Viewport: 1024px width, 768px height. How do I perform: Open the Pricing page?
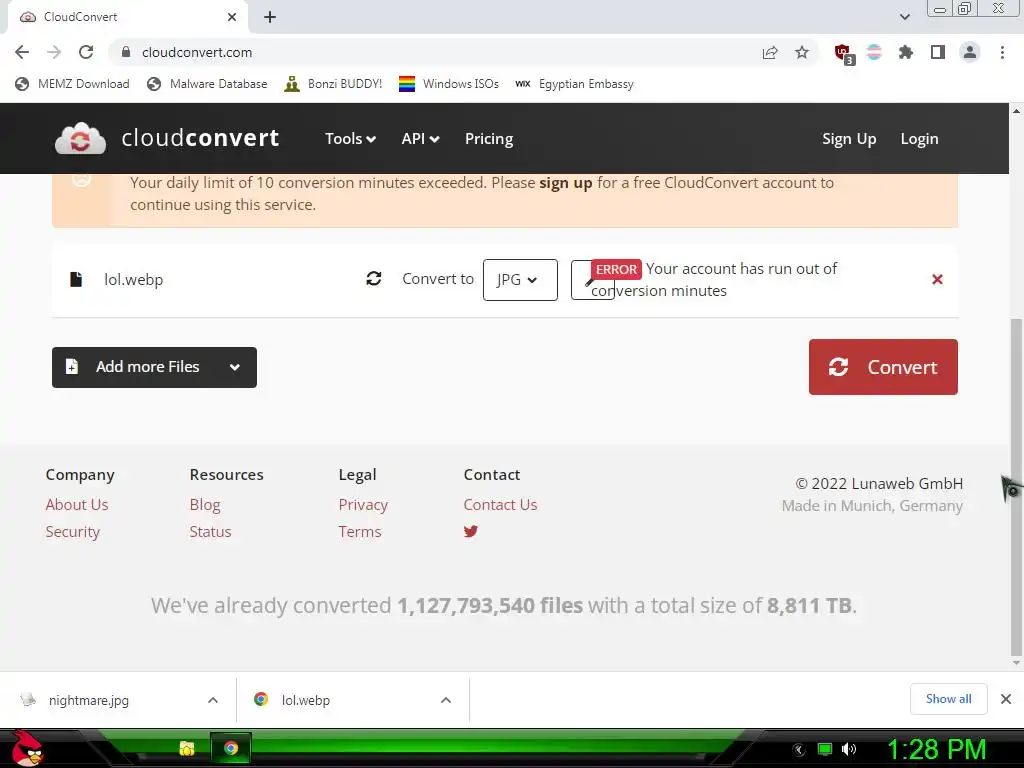pos(488,138)
